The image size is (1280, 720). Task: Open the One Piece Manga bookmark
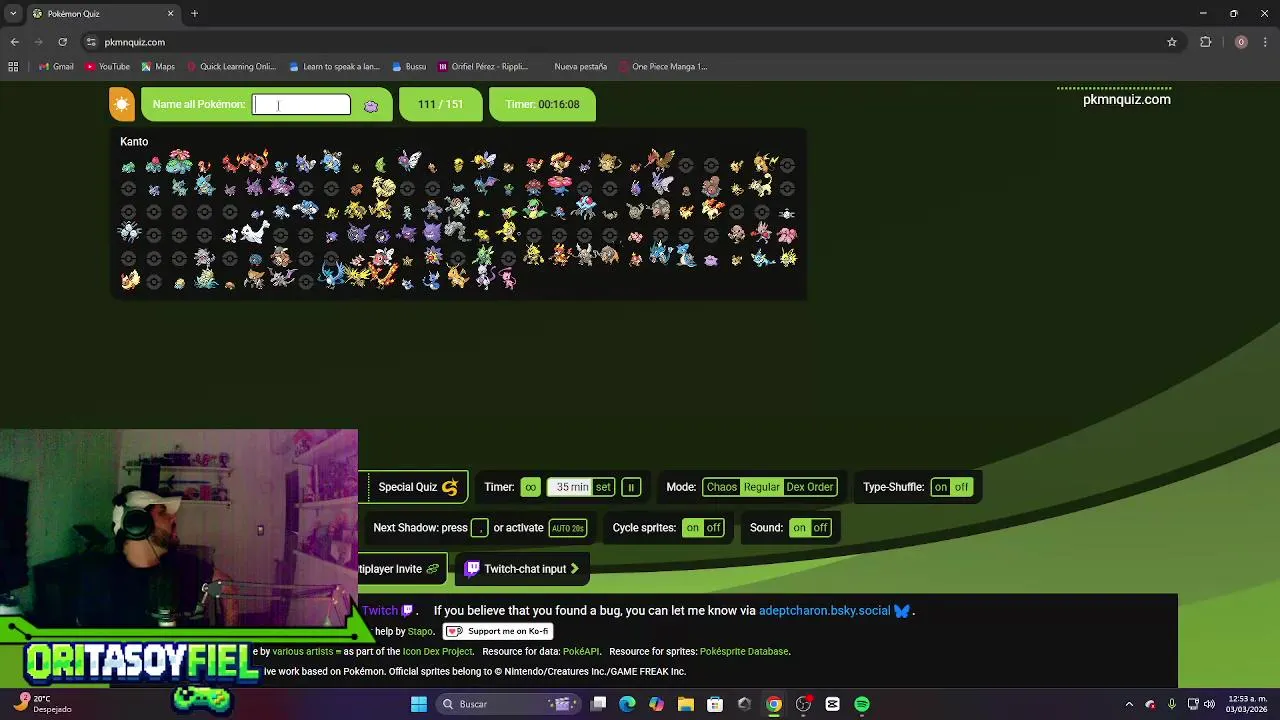click(663, 67)
